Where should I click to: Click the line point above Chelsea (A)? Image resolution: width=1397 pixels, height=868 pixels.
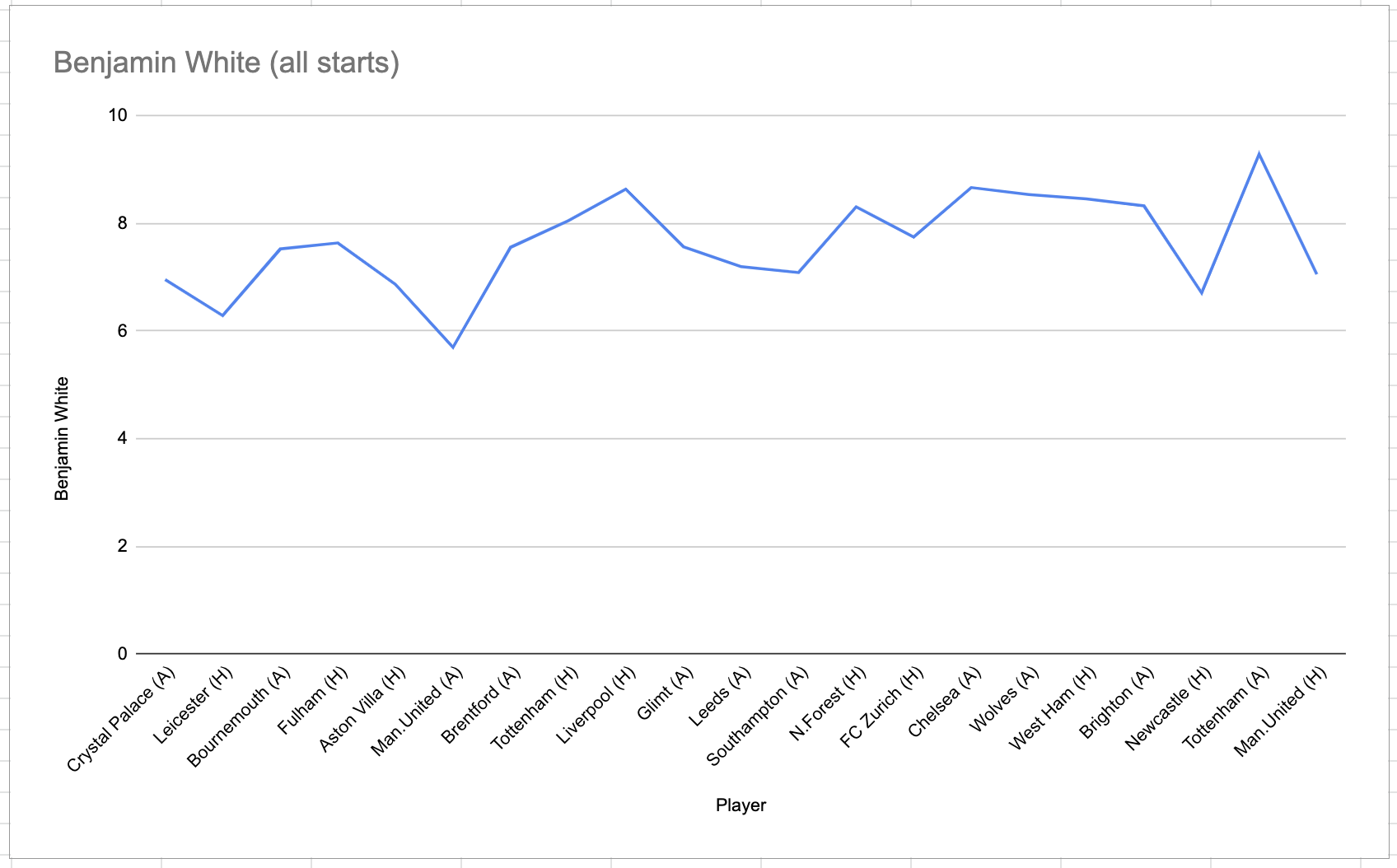971,188
